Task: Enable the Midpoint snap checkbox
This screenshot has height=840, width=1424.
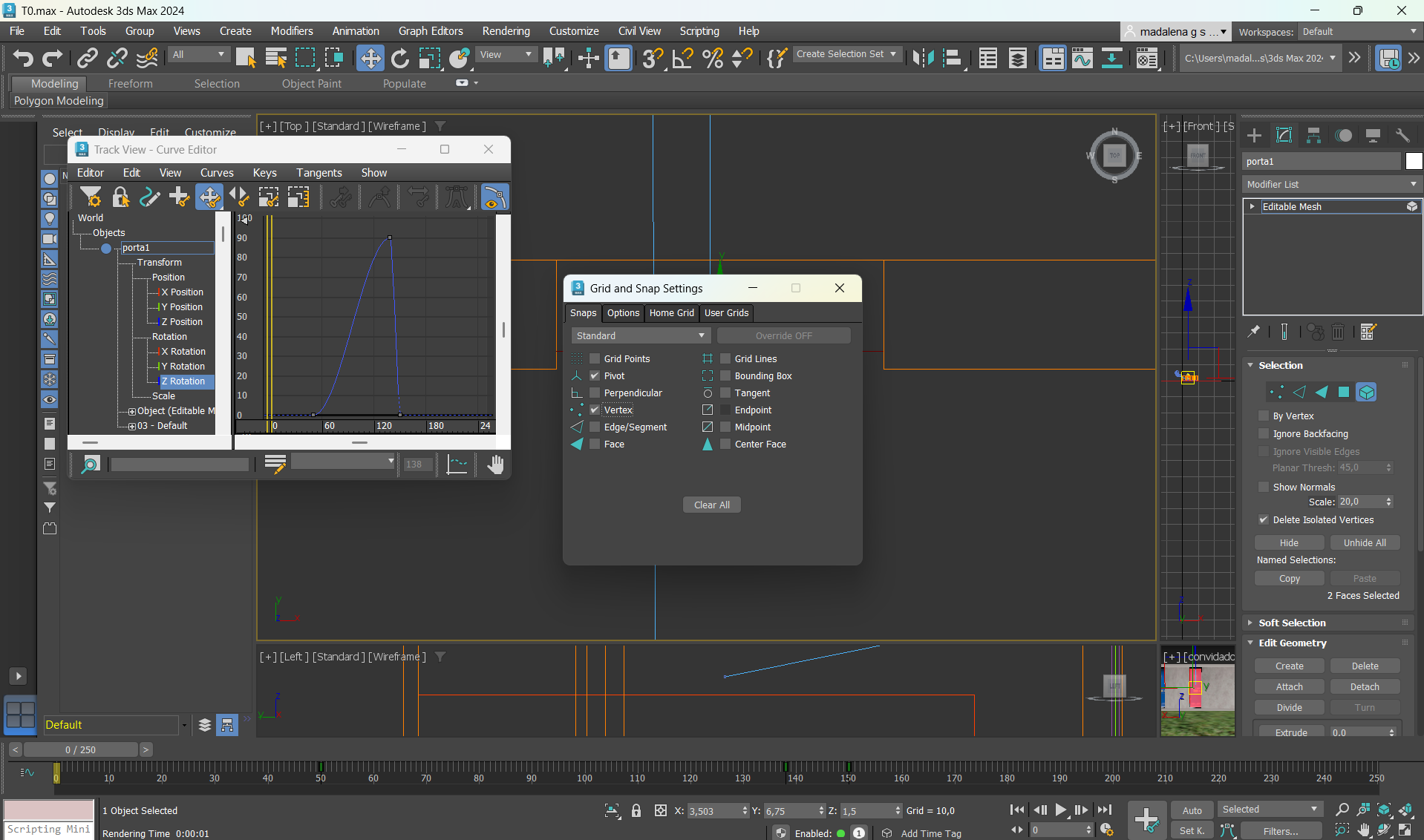Action: click(x=725, y=427)
